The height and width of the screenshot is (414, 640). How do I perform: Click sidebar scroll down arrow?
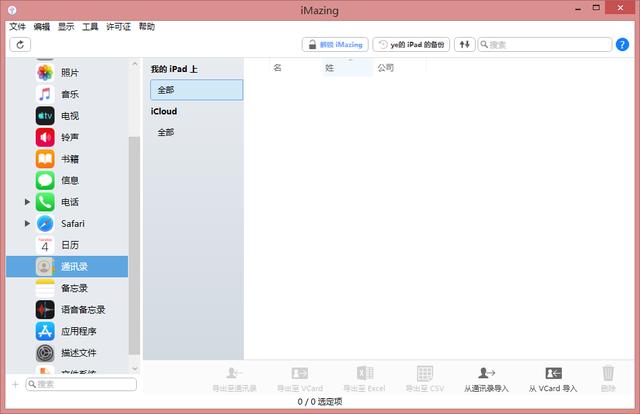click(x=135, y=369)
